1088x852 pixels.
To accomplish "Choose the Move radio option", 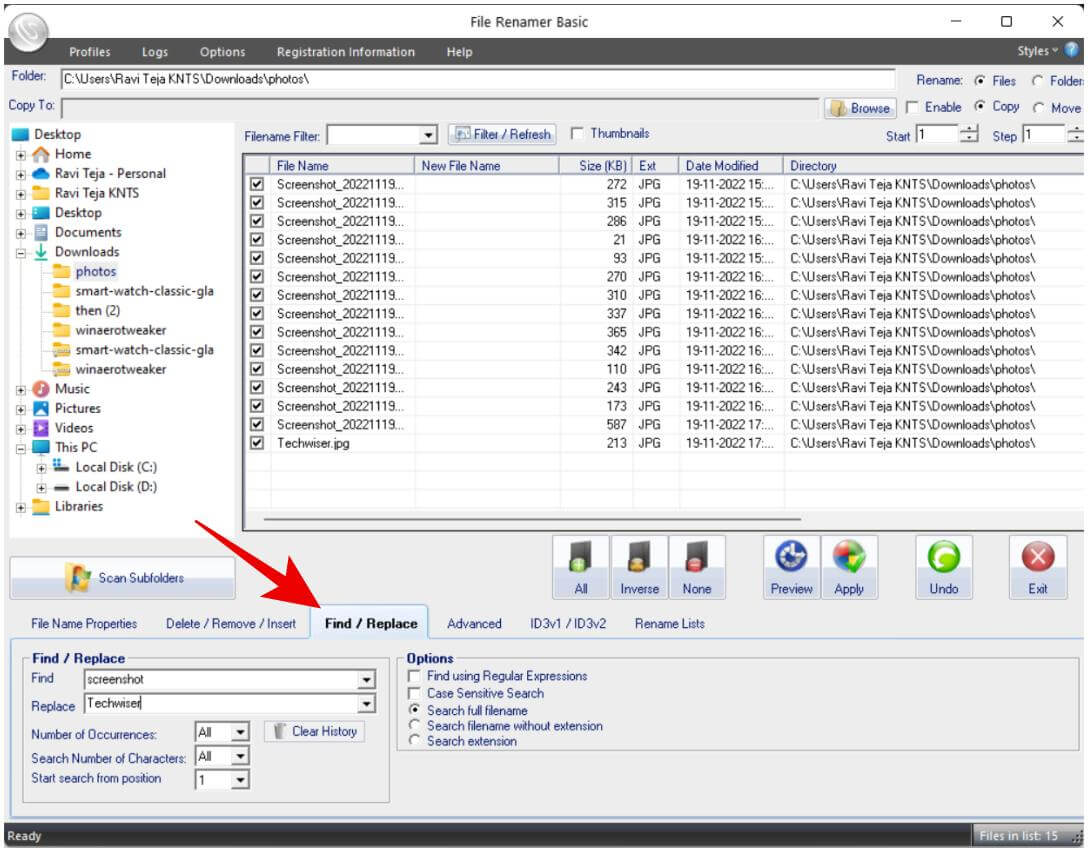I will [1039, 108].
